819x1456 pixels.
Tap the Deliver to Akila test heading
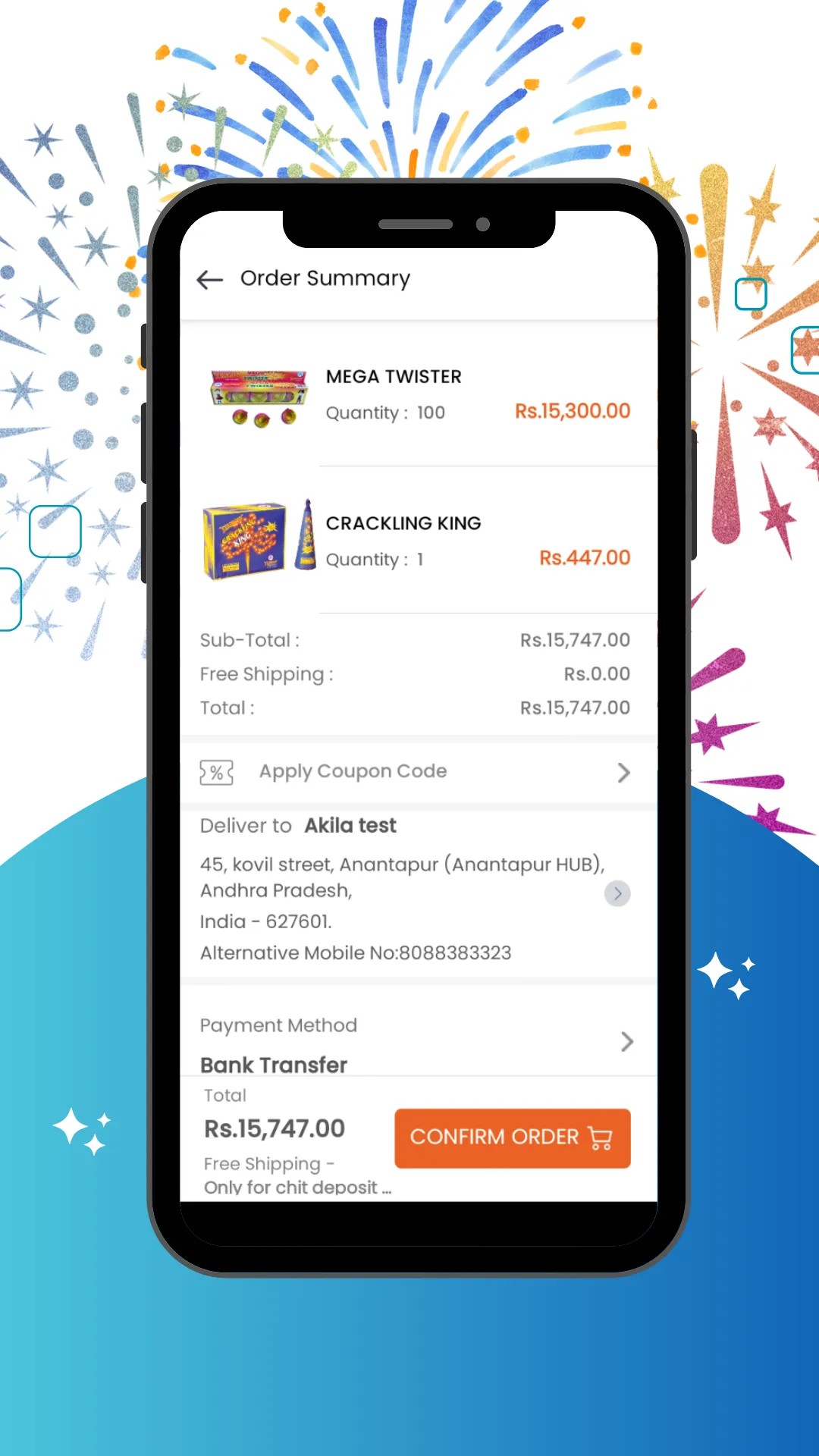(x=298, y=825)
